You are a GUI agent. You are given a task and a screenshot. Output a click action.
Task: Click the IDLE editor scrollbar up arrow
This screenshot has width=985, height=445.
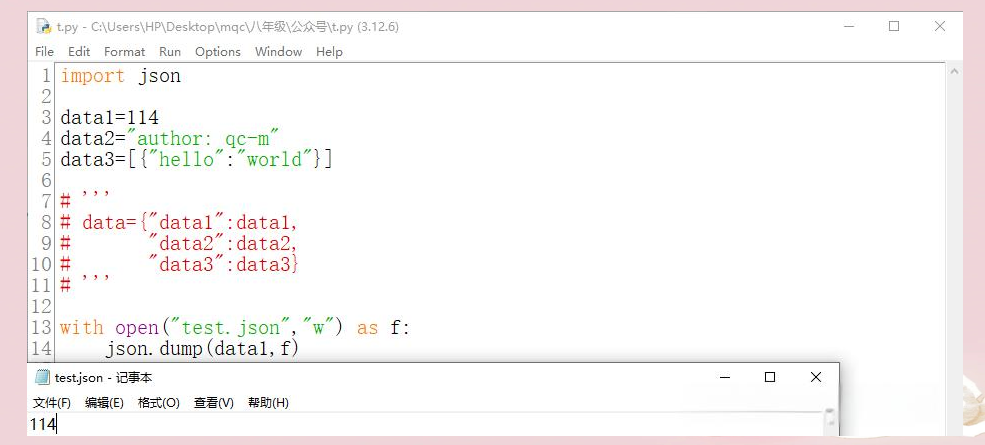(954, 72)
